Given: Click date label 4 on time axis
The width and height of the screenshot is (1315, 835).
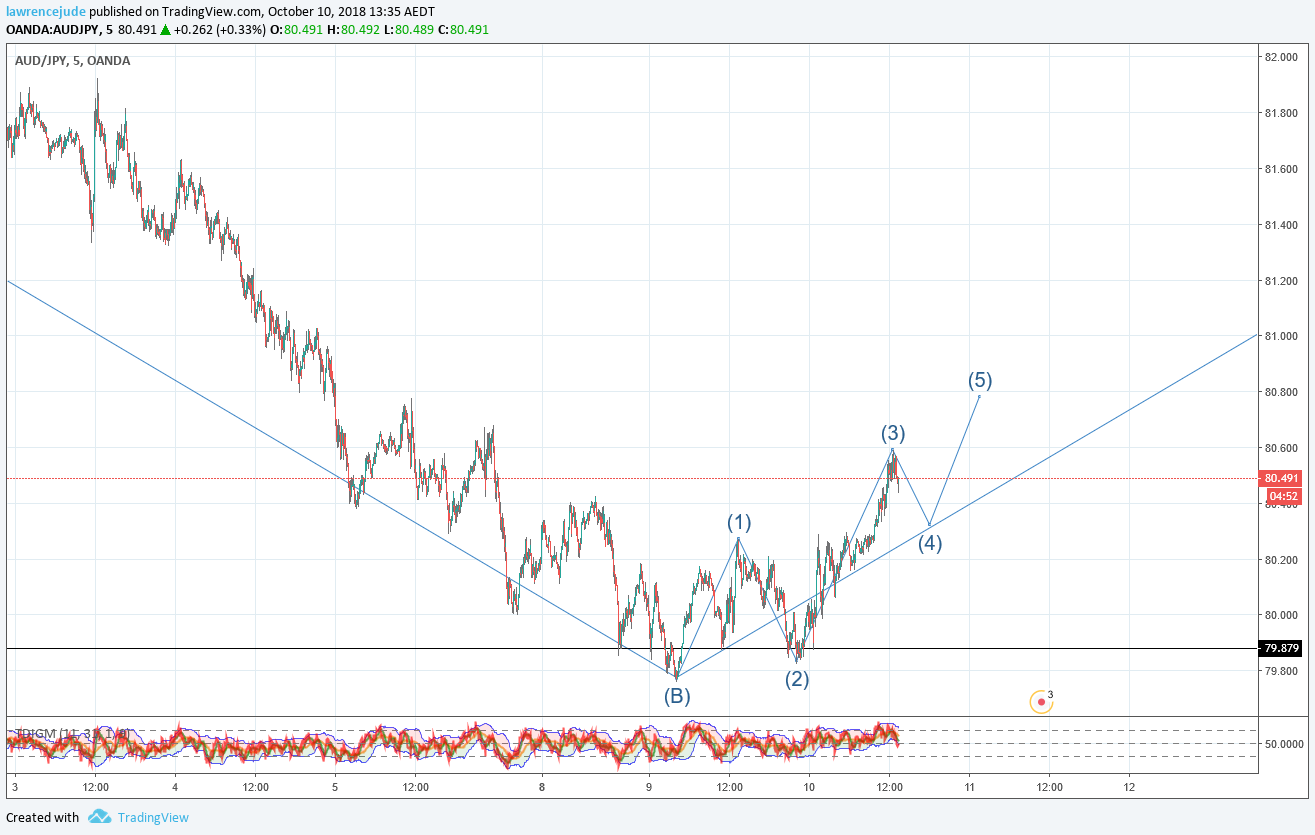Looking at the screenshot, I should tap(174, 788).
